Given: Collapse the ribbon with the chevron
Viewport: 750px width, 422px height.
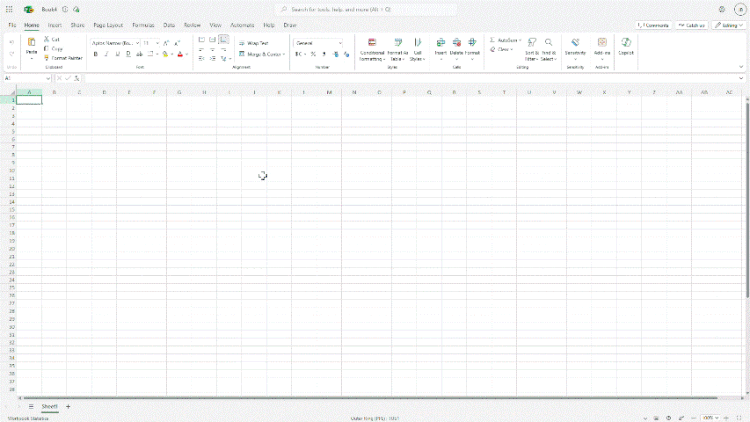Looking at the screenshot, I should (741, 67).
